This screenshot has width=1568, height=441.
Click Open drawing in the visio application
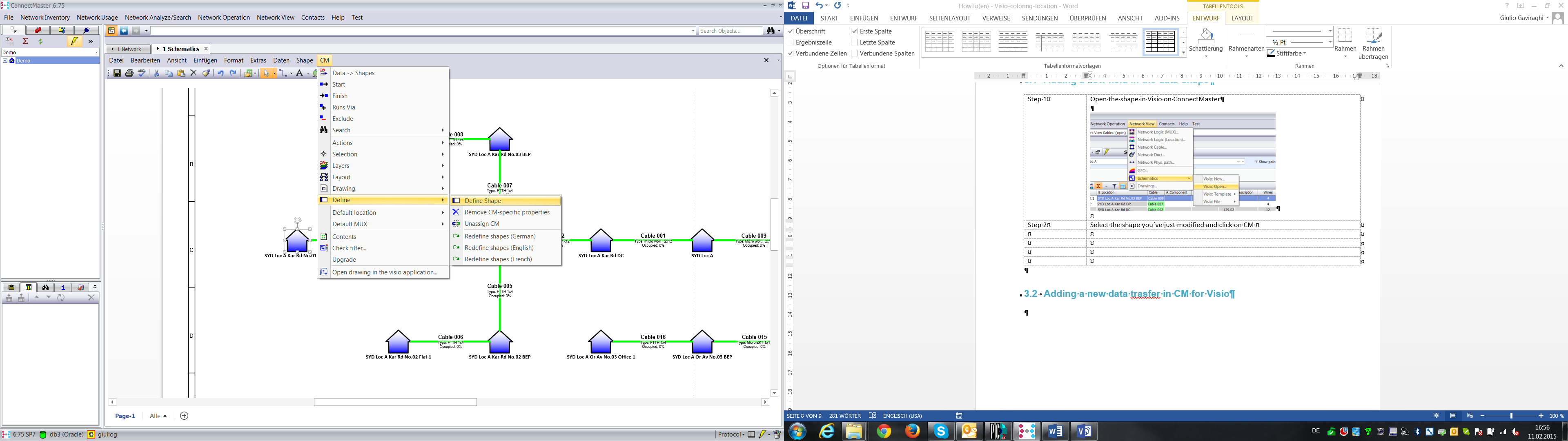(383, 272)
